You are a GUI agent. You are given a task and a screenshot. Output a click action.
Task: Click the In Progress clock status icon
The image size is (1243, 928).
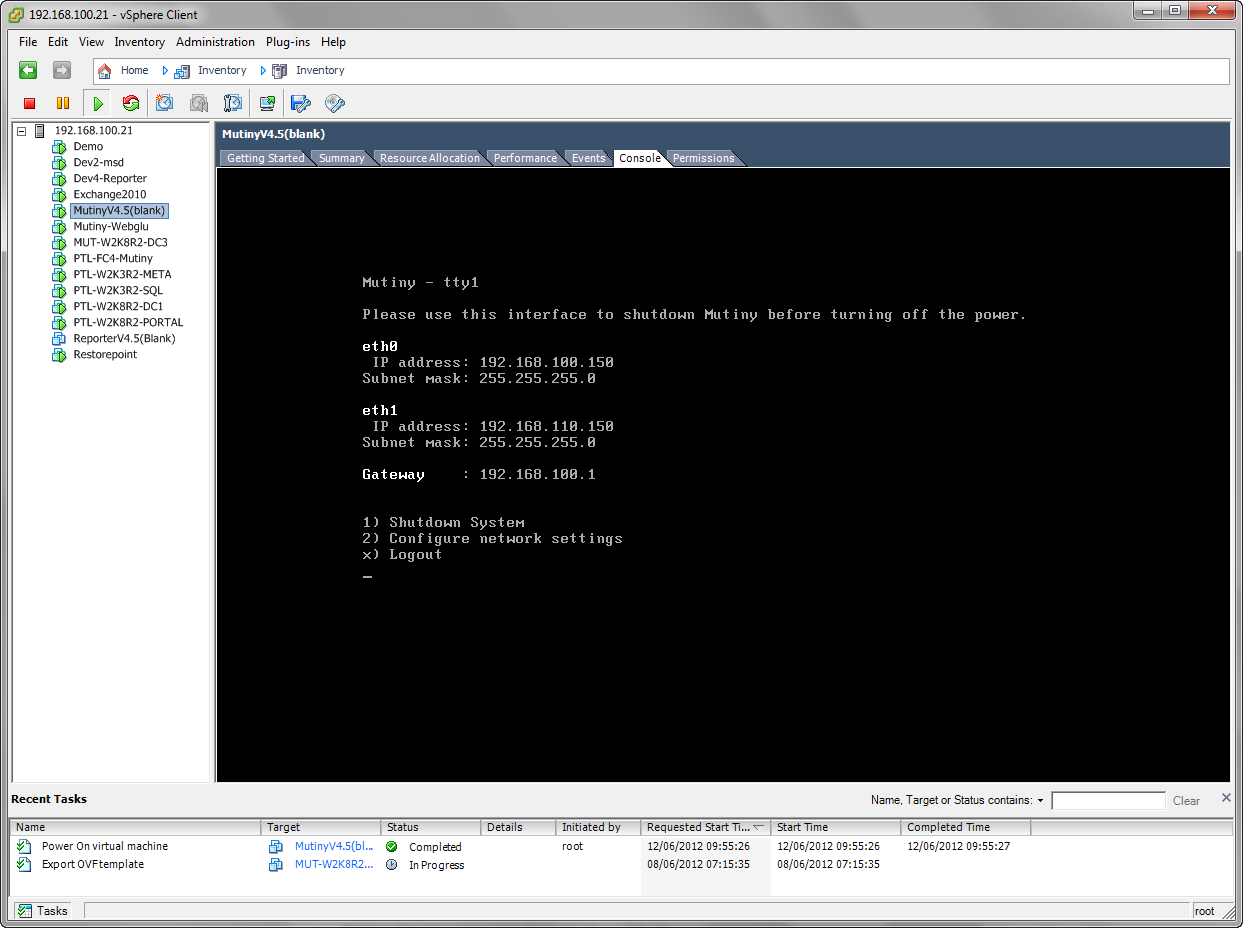(392, 864)
